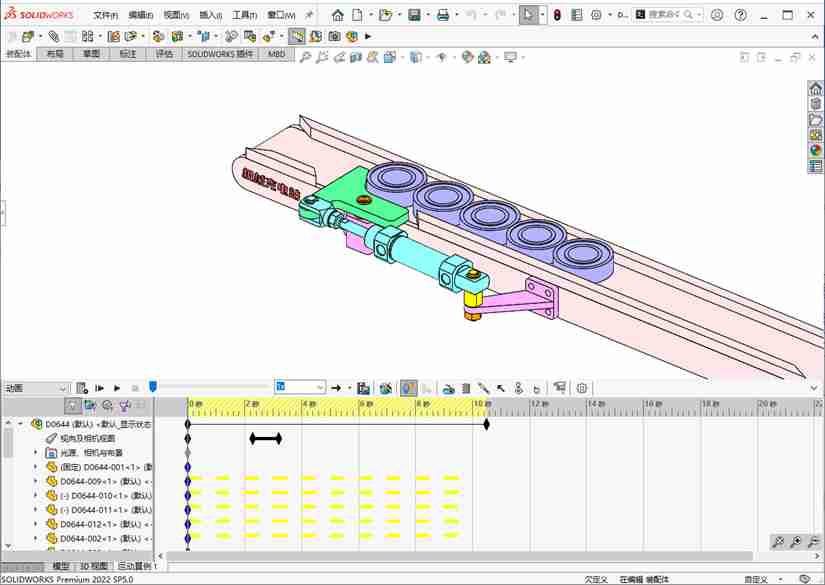Viewport: 825px width, 585px height.
Task: Add a motor to motion study
Action: pos(450,388)
